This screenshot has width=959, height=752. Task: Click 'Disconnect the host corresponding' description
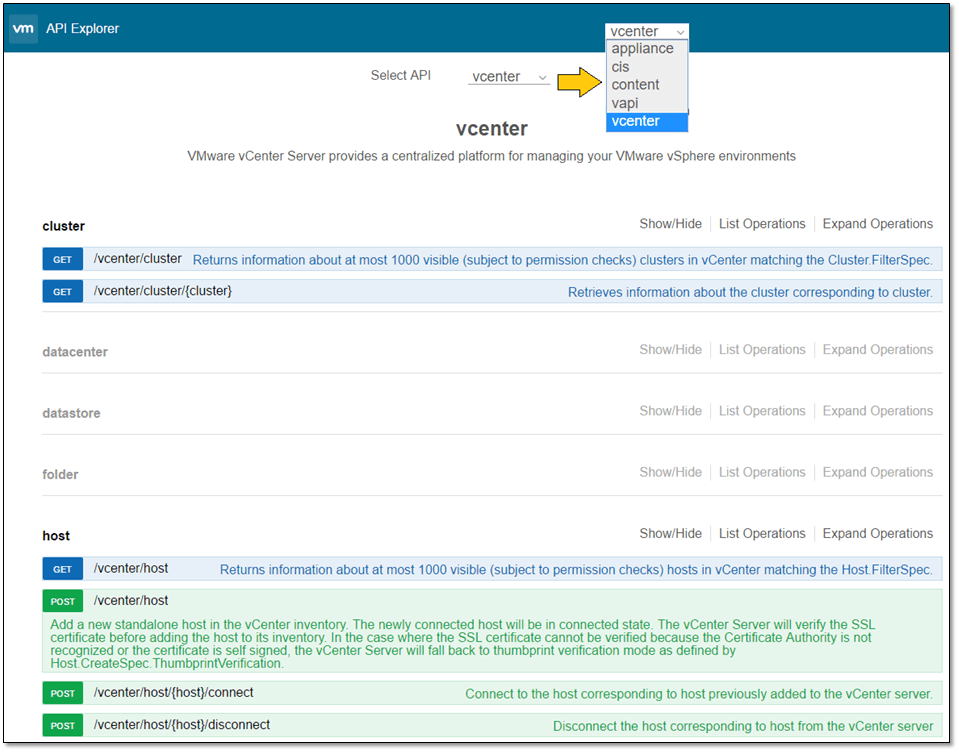(x=742, y=726)
